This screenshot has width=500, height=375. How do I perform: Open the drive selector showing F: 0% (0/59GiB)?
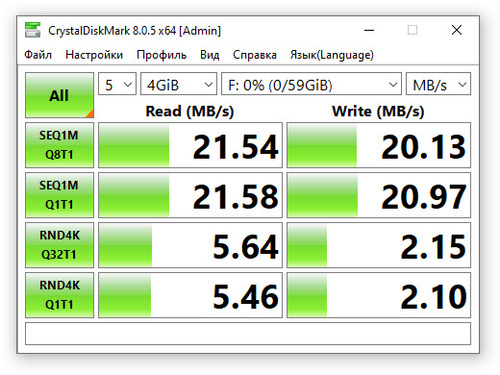[311, 84]
